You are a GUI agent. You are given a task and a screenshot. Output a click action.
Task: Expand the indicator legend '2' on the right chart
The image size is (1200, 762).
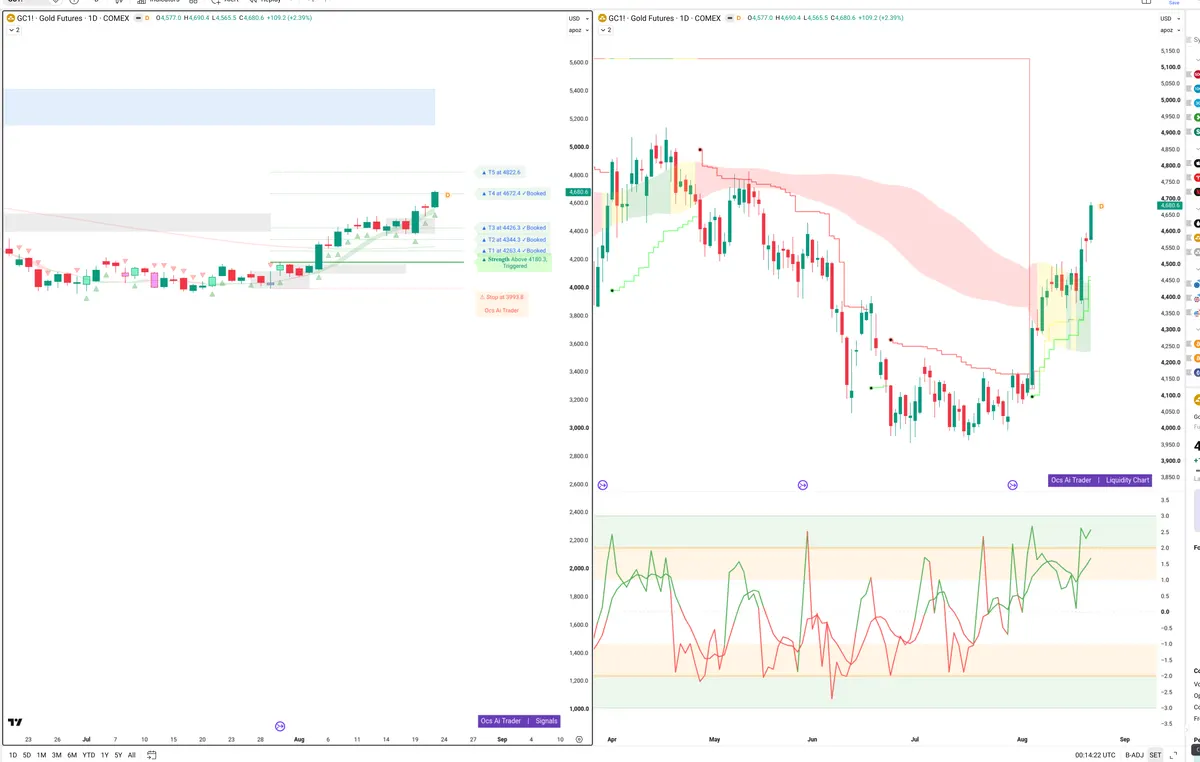coord(605,30)
